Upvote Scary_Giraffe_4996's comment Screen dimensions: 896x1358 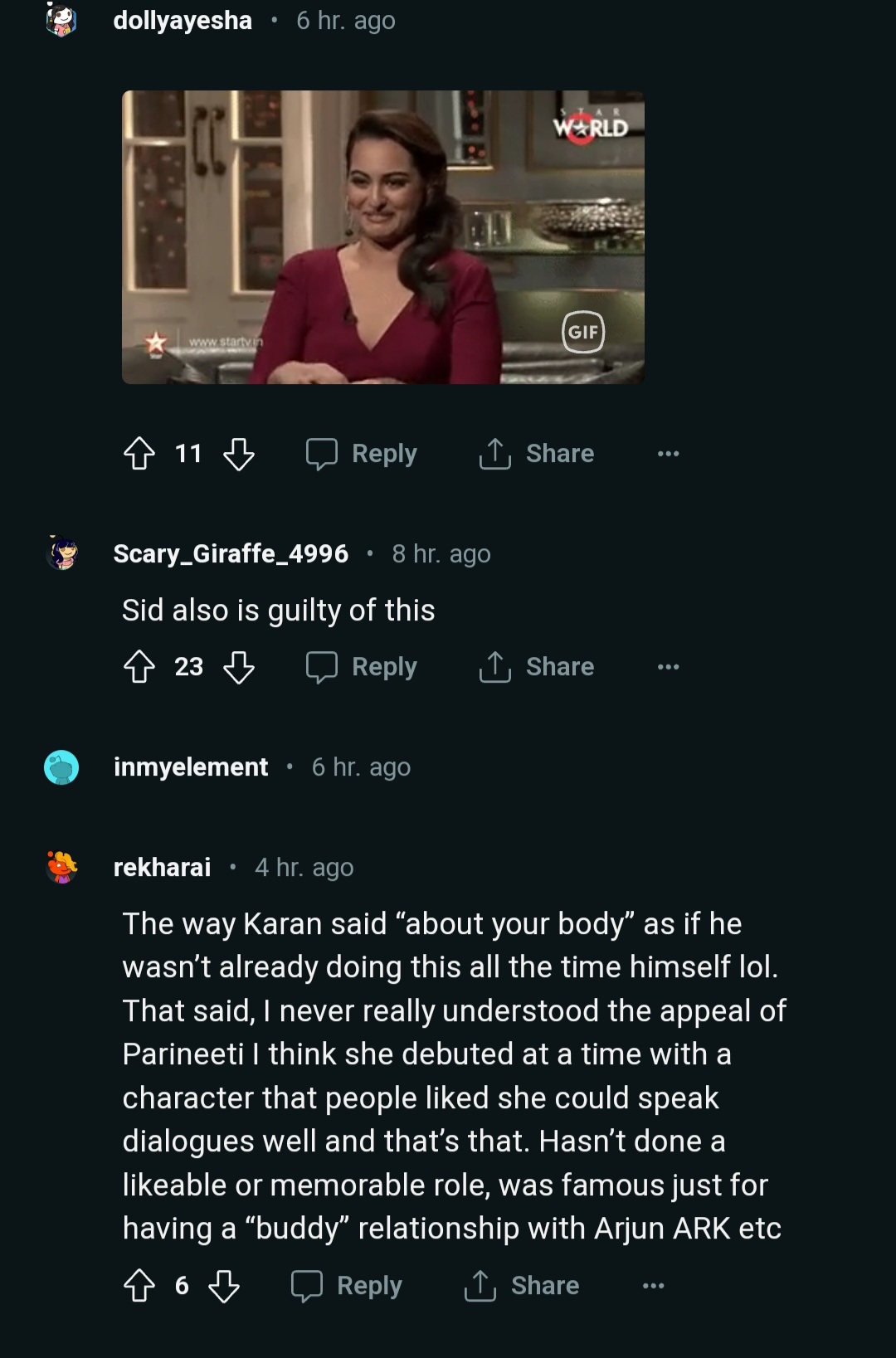tap(139, 667)
